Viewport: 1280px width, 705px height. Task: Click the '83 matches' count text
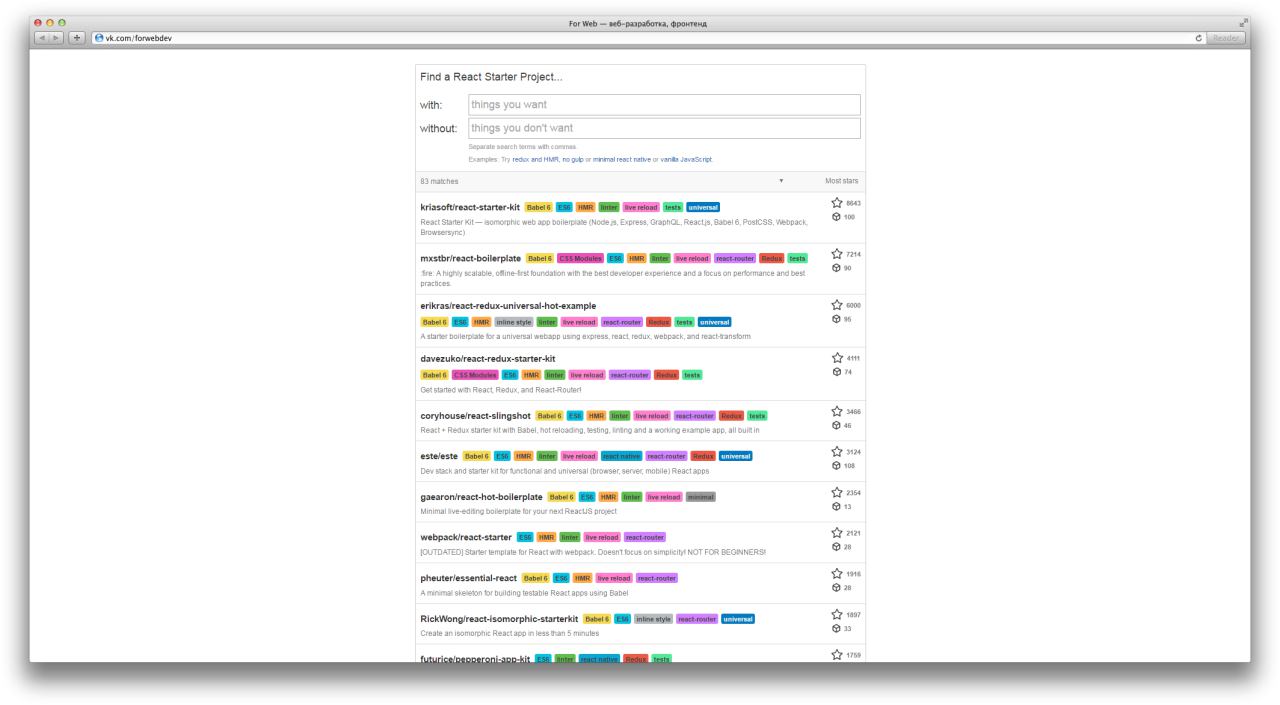click(439, 181)
